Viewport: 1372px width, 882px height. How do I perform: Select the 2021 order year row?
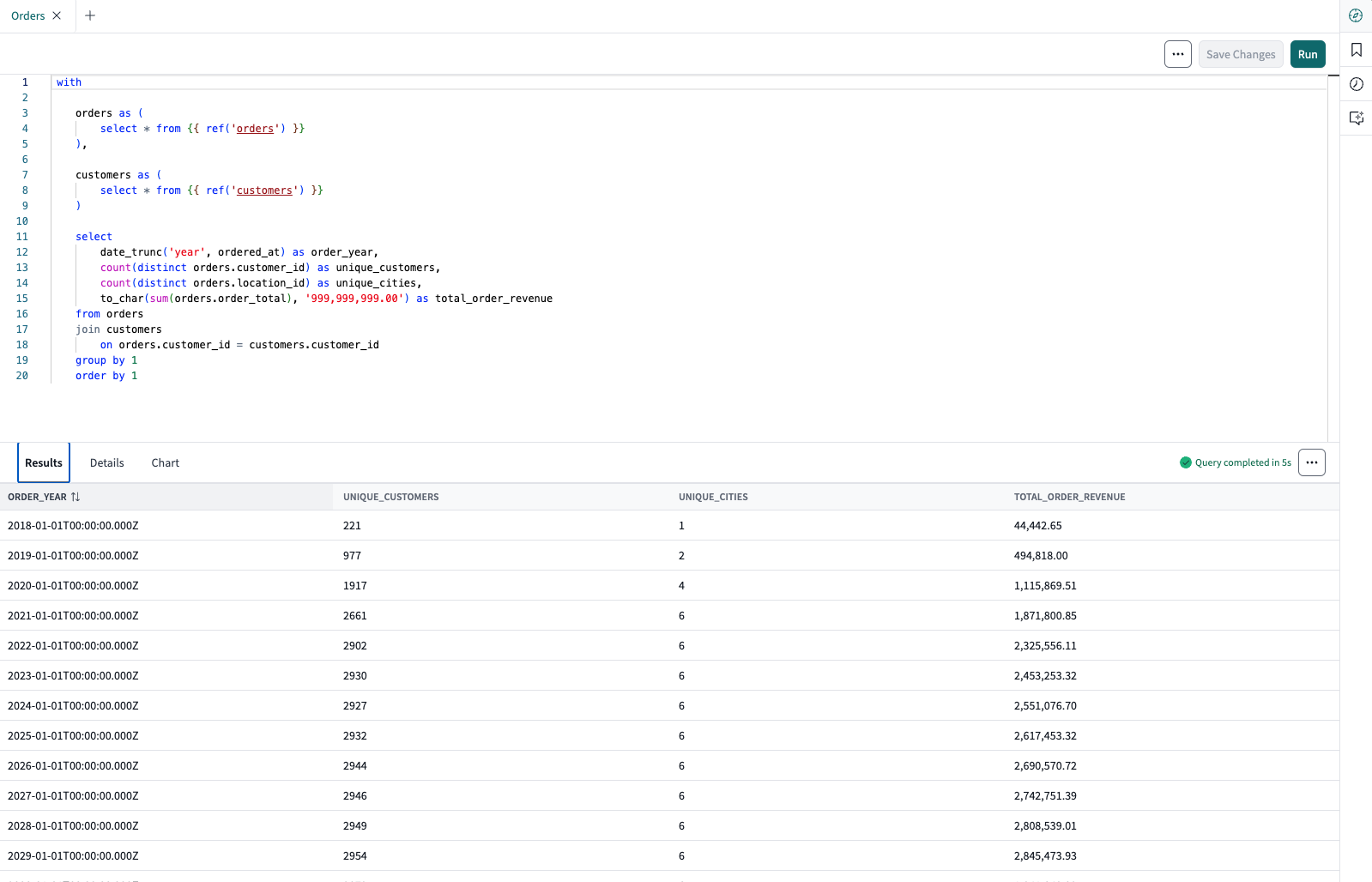[73, 615]
